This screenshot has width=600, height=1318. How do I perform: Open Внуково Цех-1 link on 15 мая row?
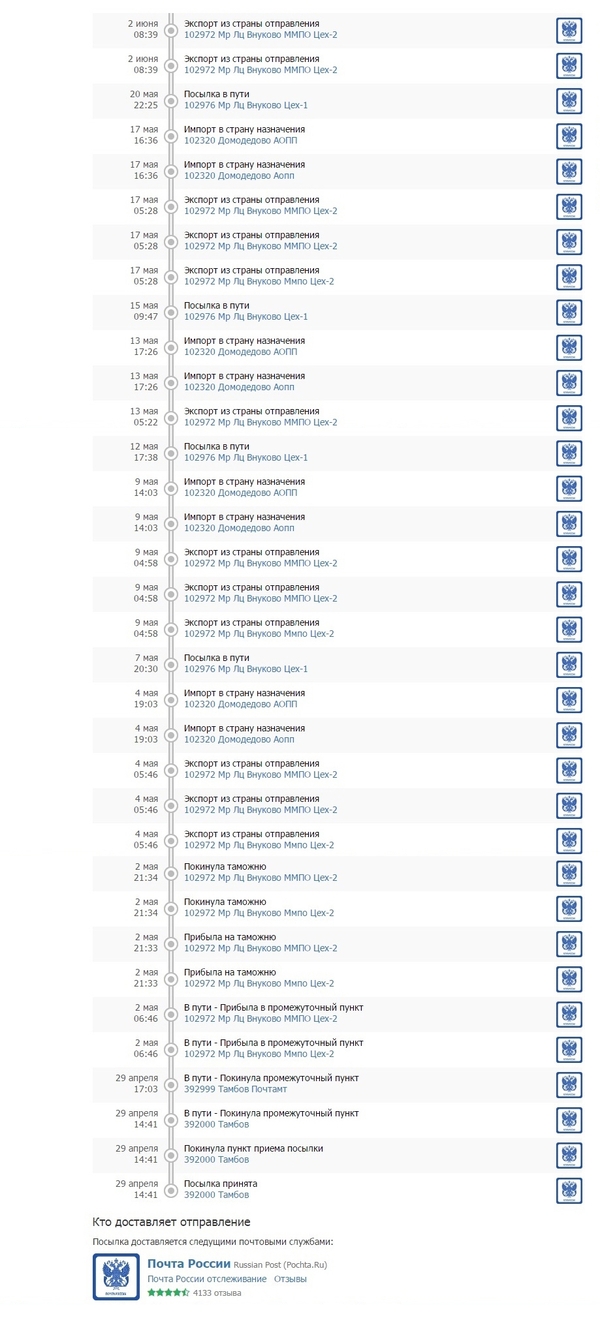point(246,316)
